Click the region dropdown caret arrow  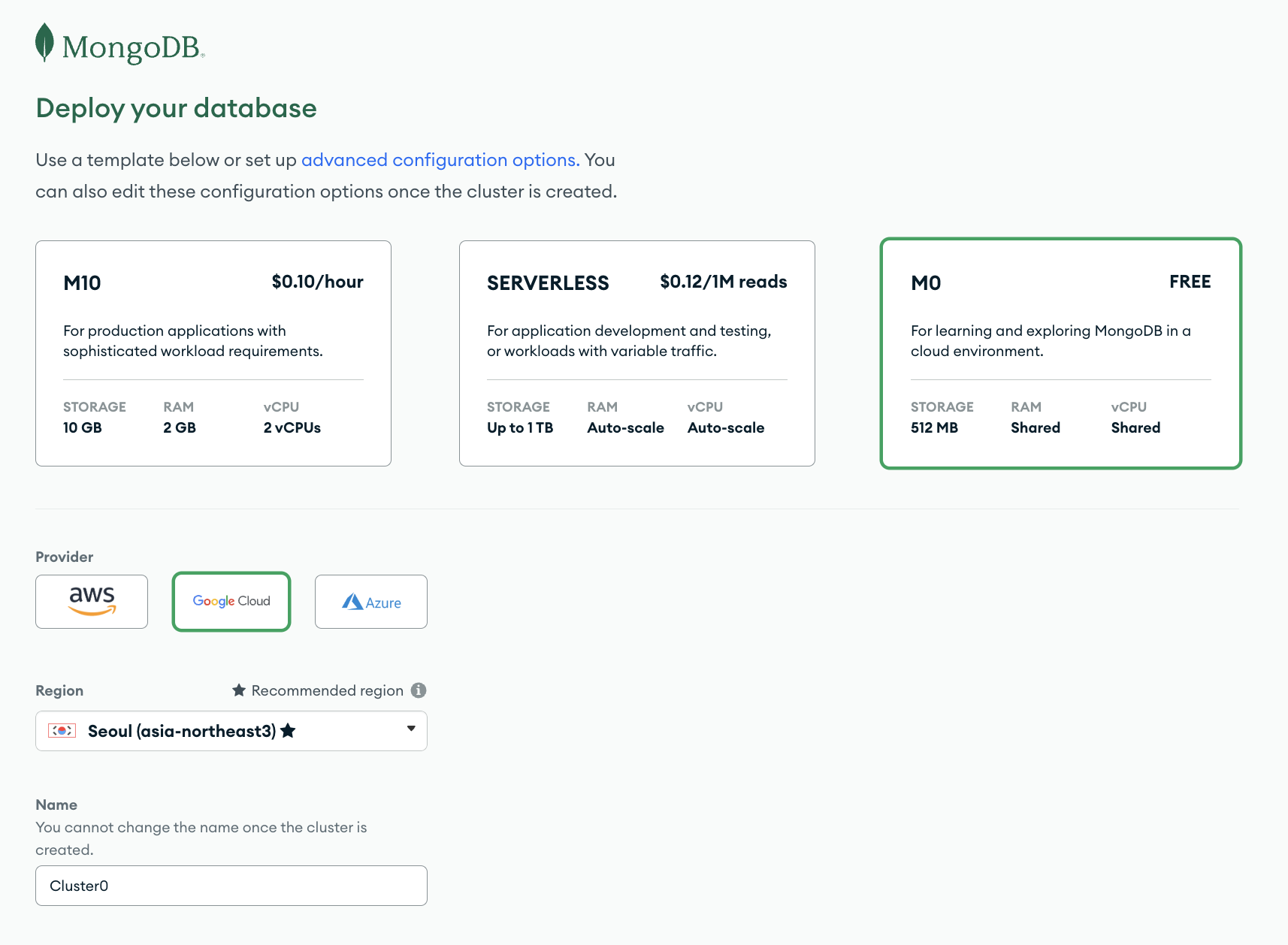click(x=411, y=729)
